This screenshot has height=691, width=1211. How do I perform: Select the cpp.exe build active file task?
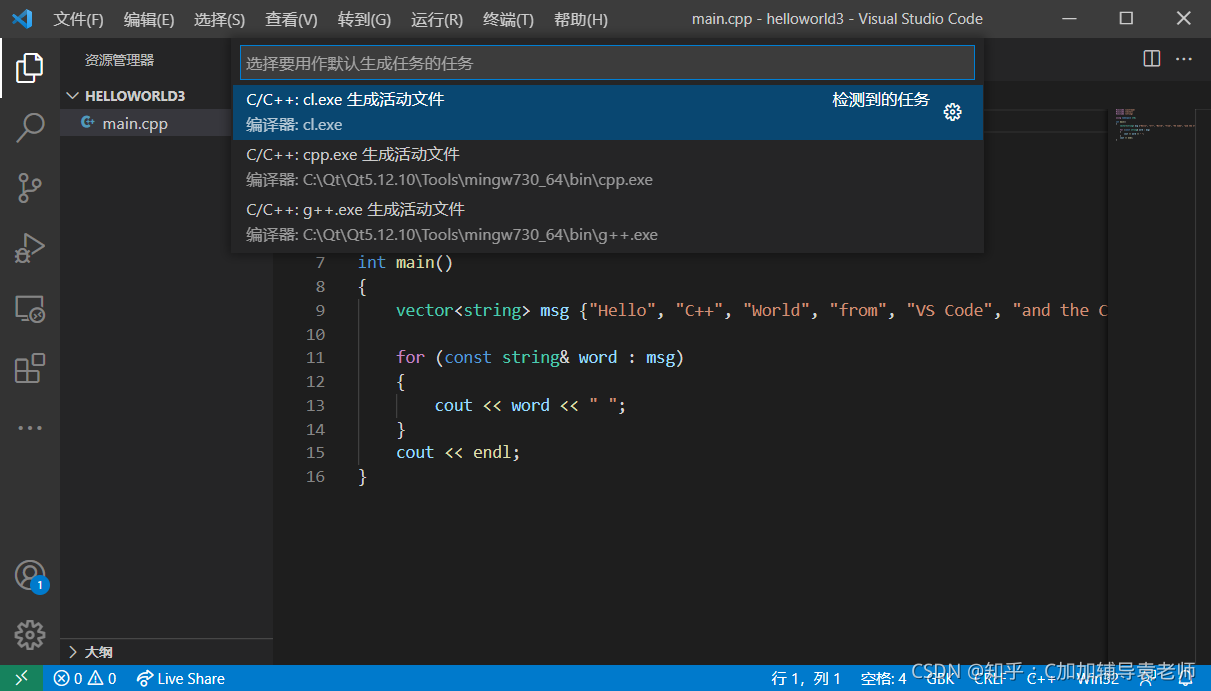[x=607, y=167]
